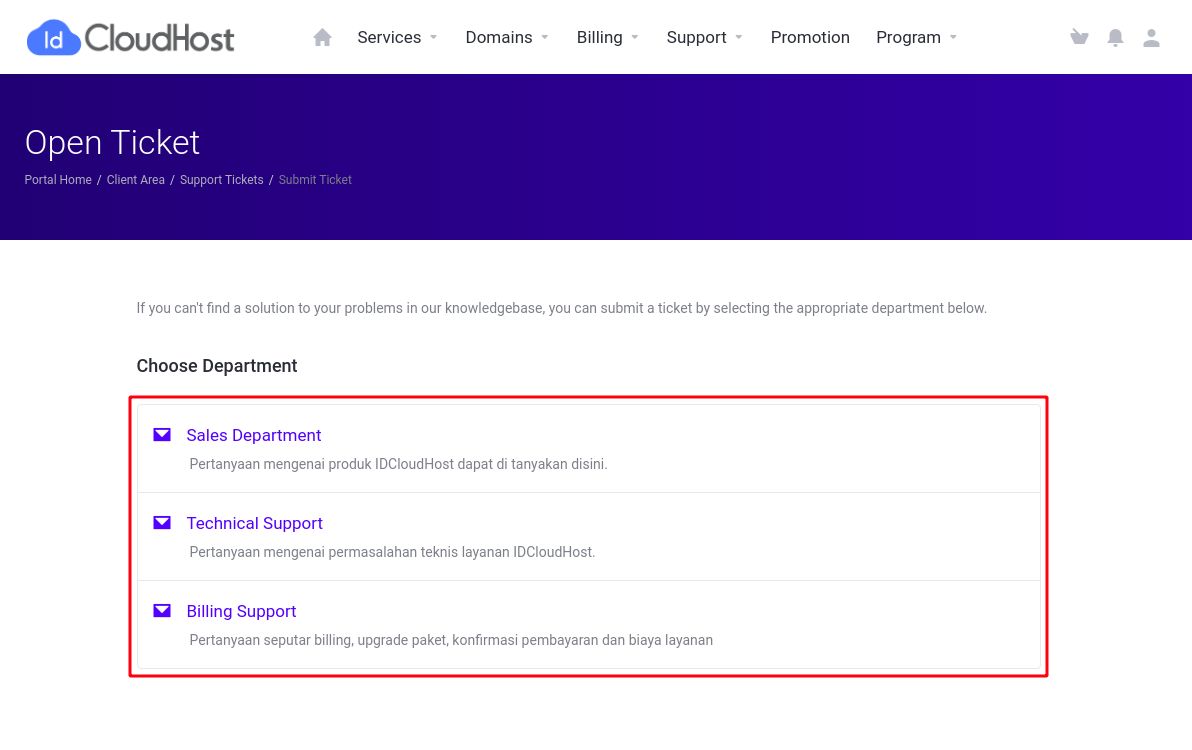Open the user account icon
Screen dimensions: 1192x750
tap(1151, 36)
